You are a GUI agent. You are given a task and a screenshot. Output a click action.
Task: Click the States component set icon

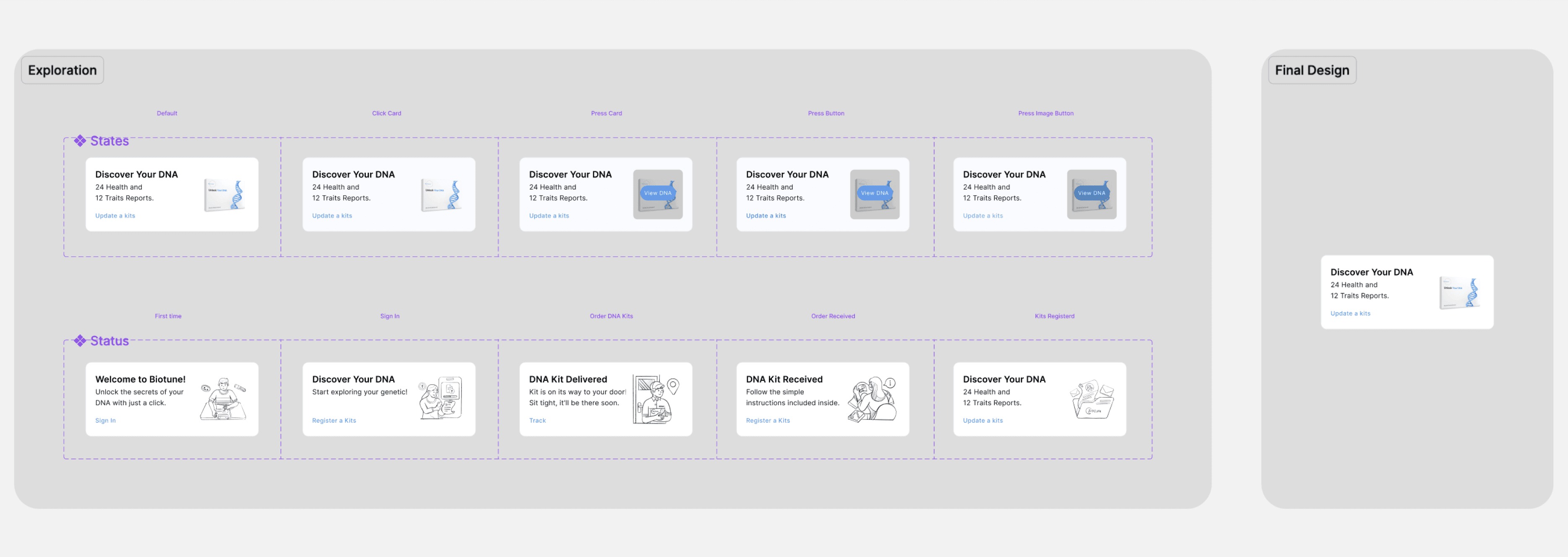pos(80,141)
